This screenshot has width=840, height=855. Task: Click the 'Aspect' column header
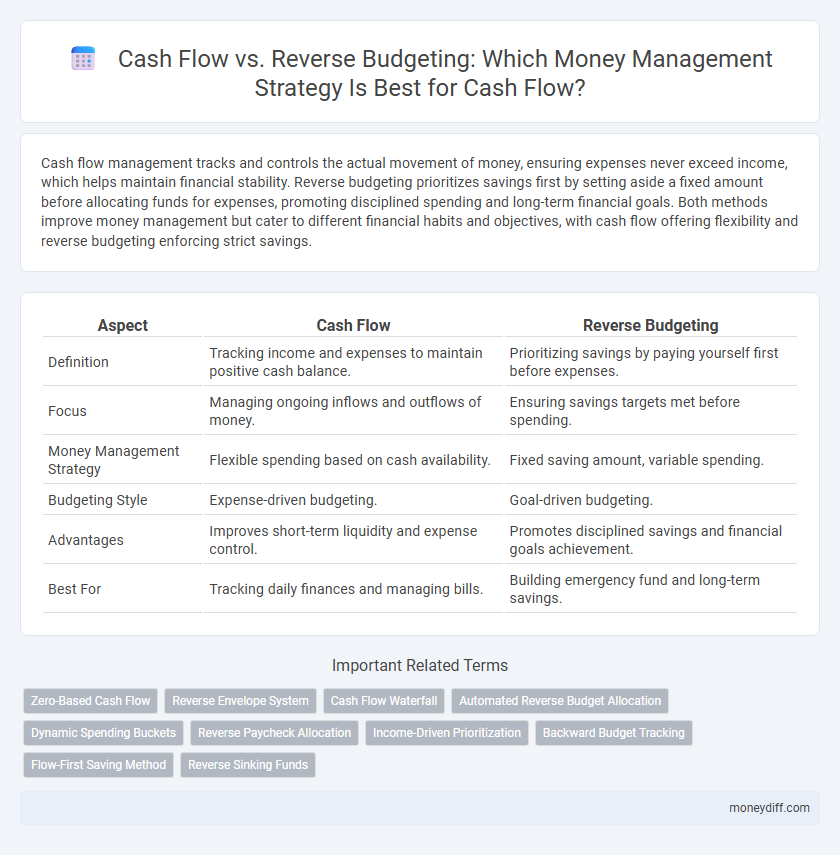(x=123, y=326)
